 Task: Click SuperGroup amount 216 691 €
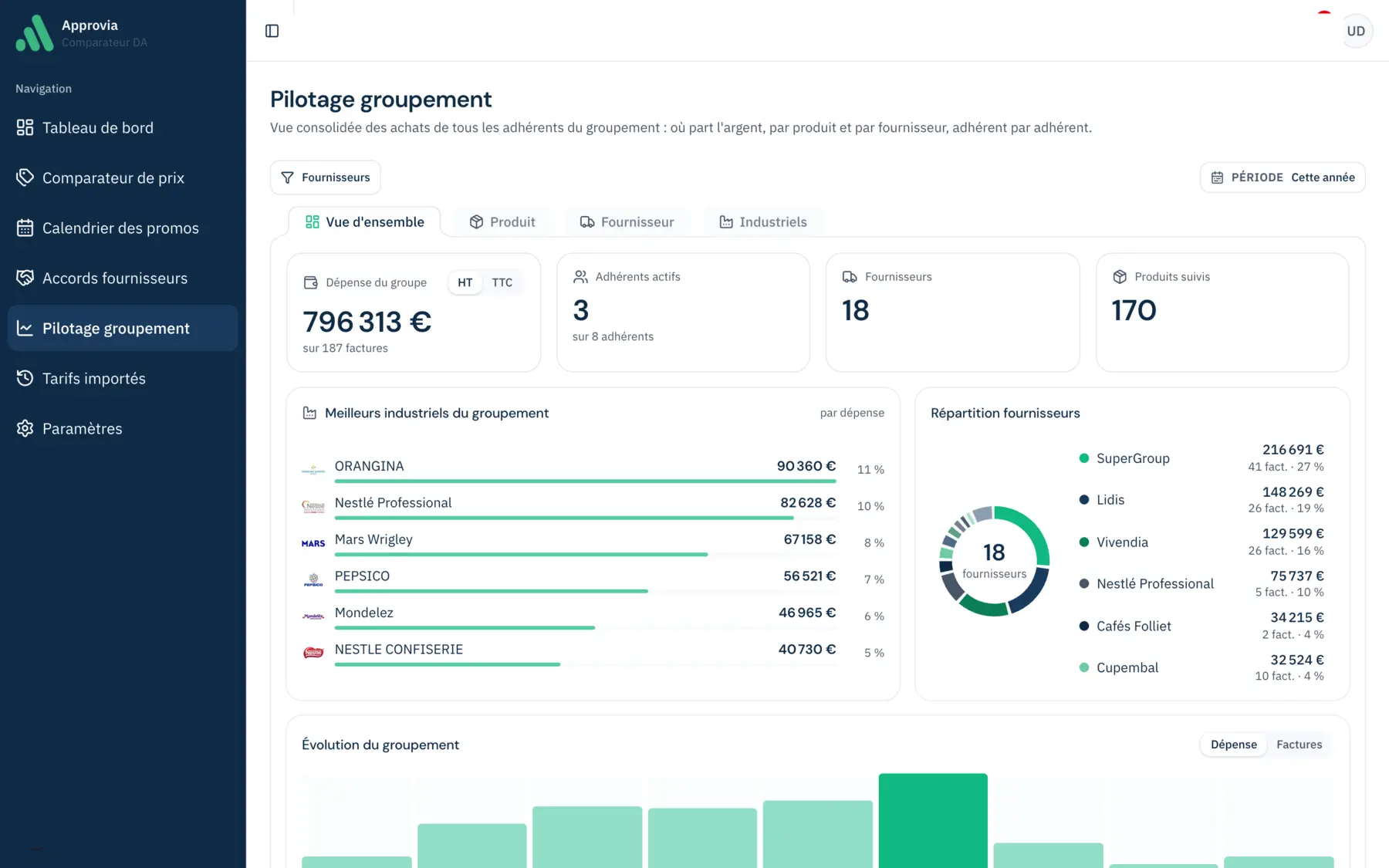point(1293,450)
